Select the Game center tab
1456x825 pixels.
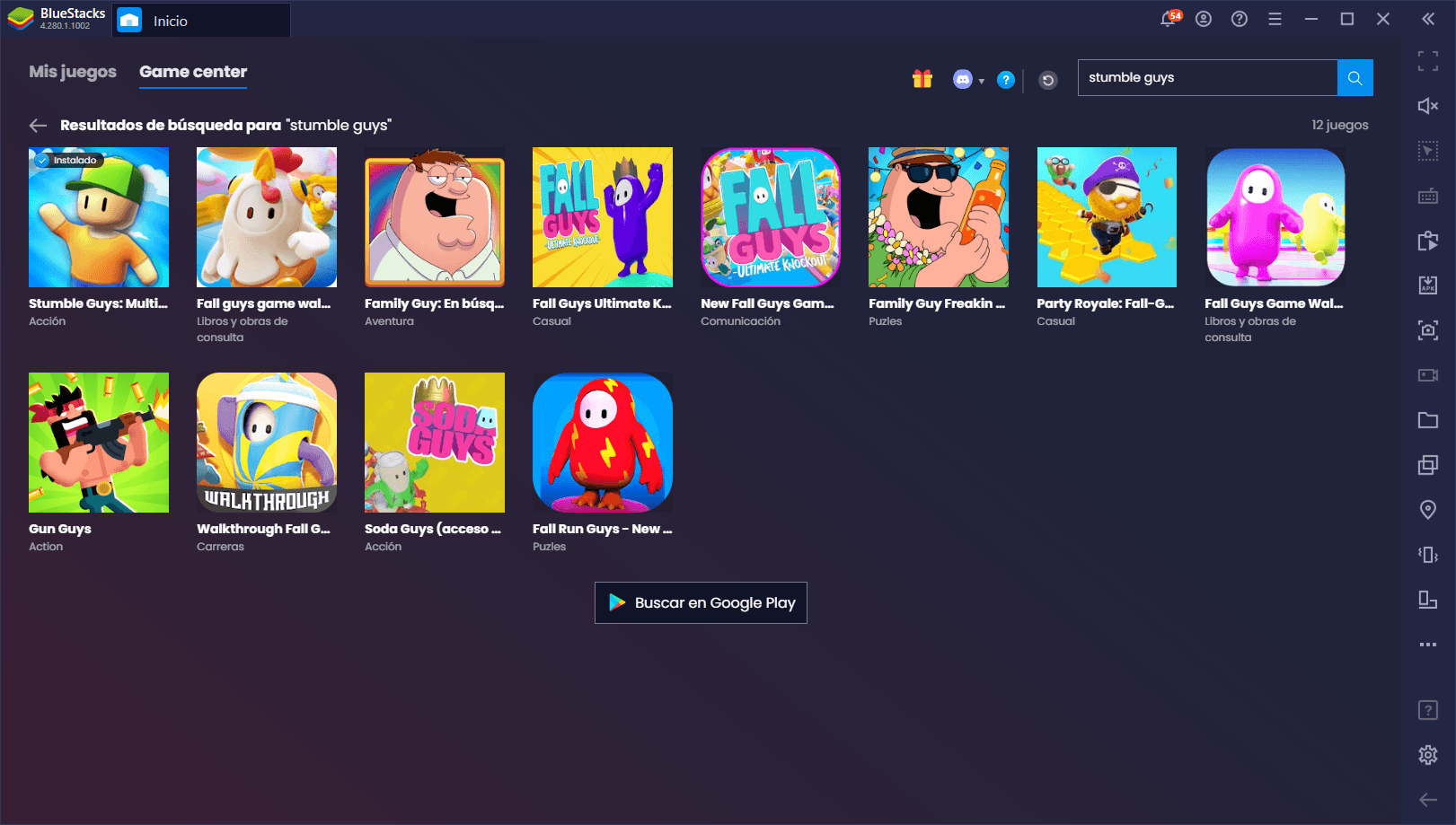193,72
